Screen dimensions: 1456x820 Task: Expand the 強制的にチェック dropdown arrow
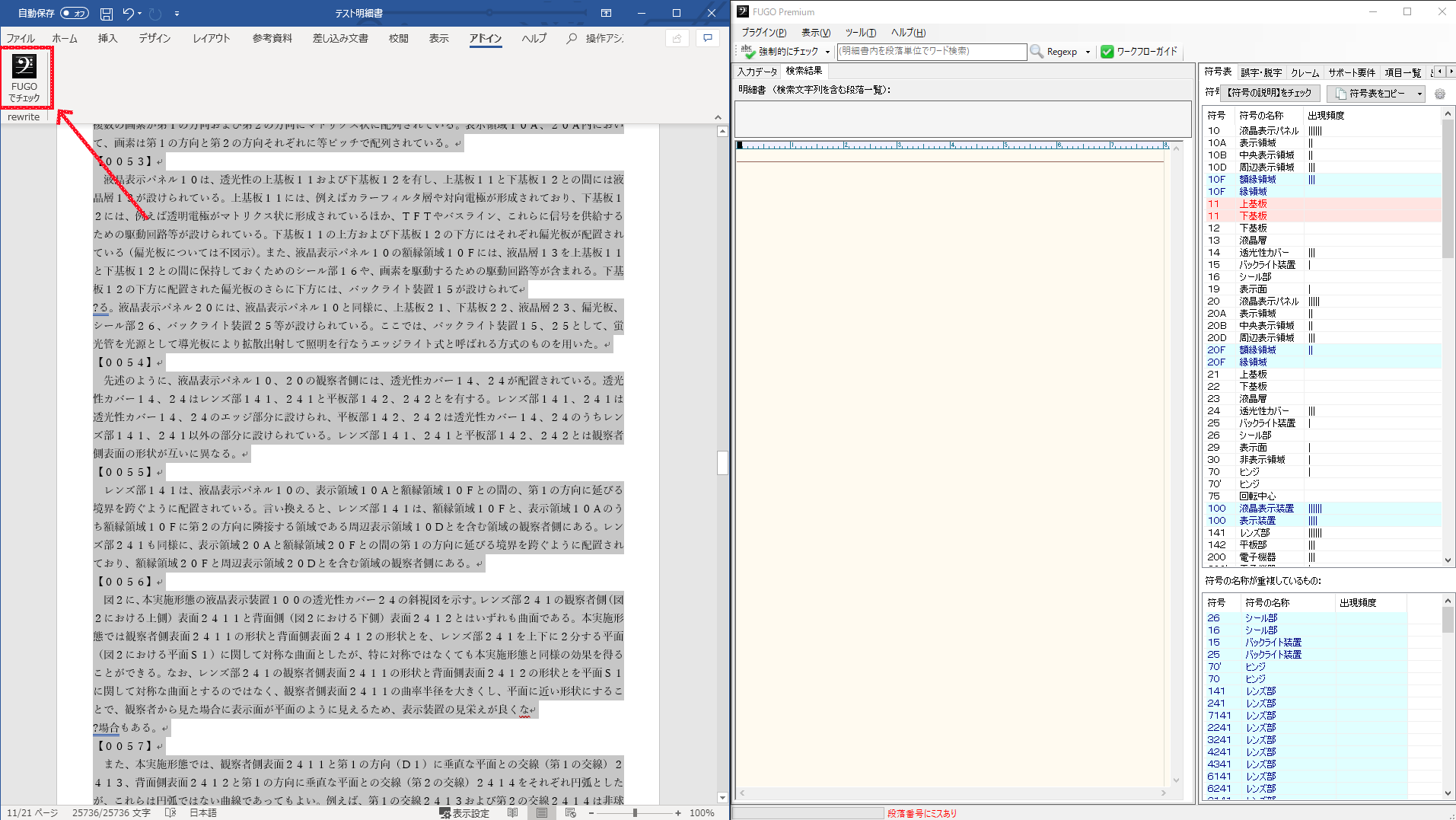click(827, 53)
